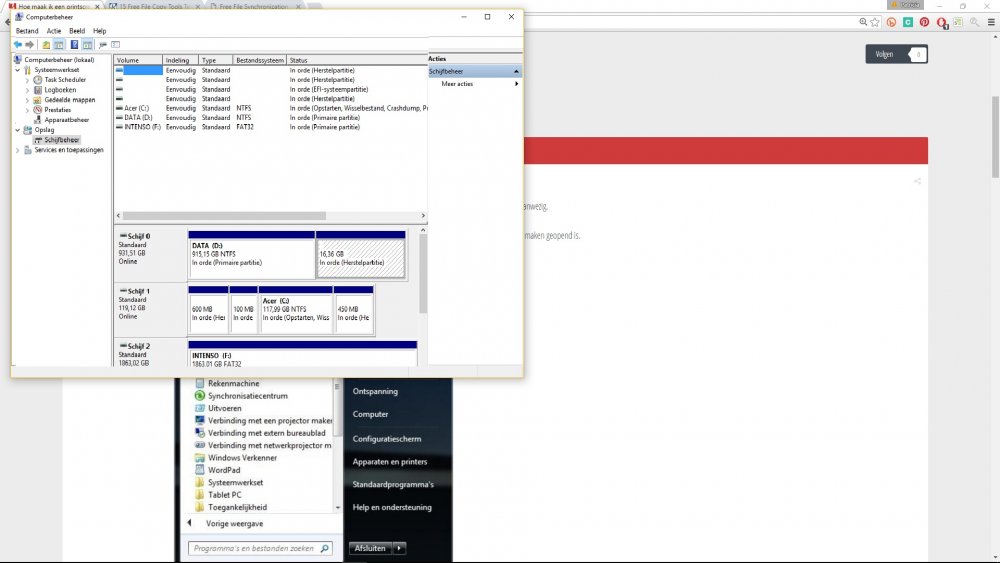Click Meer acties in Actions pane

tap(457, 84)
